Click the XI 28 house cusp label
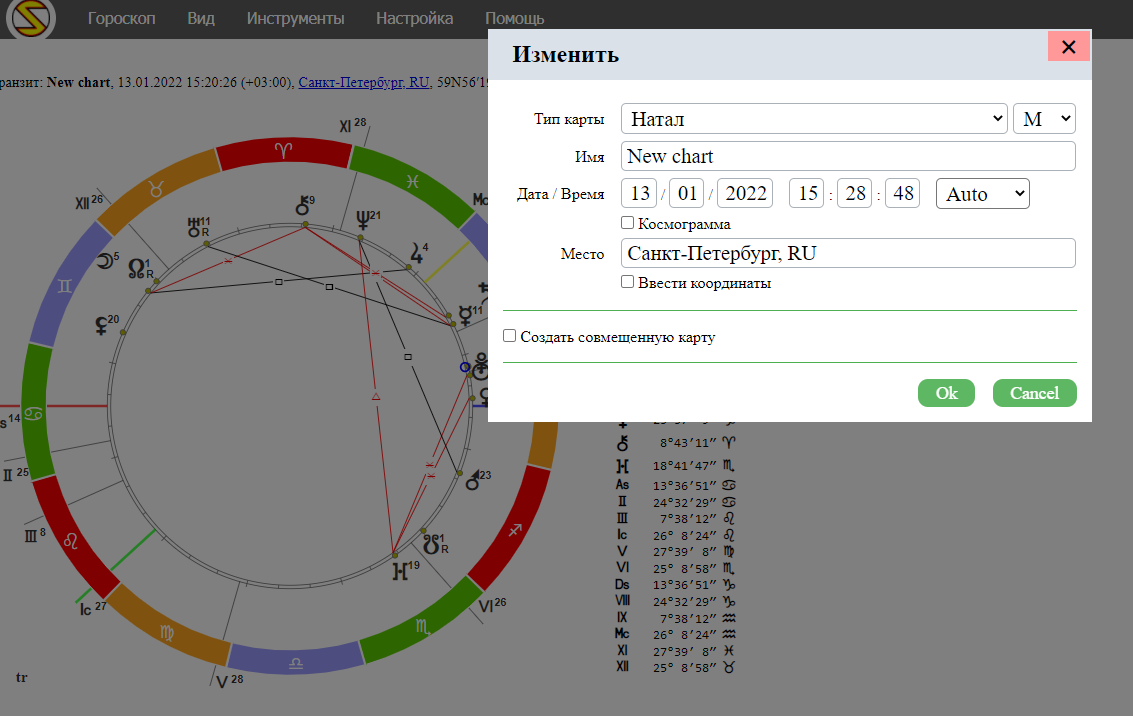Viewport: 1133px width, 716px height. (x=353, y=126)
